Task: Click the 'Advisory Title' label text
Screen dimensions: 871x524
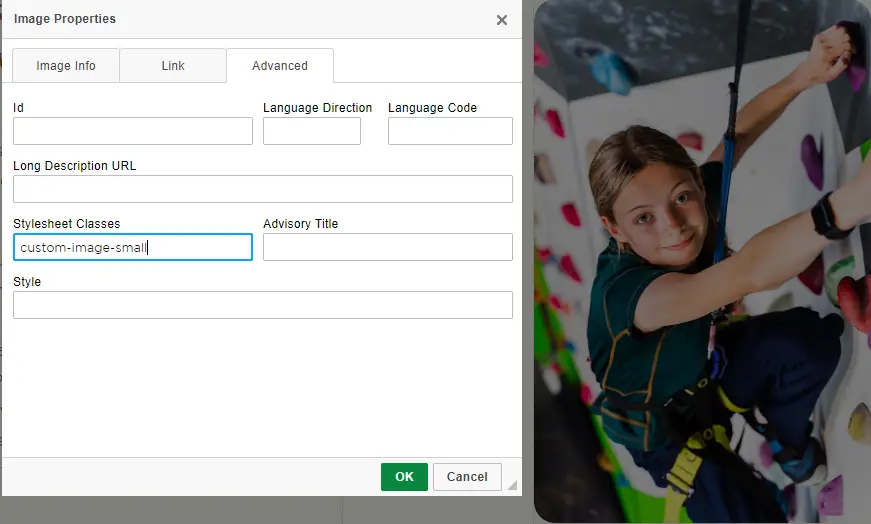Action: pyautogui.click(x=301, y=224)
